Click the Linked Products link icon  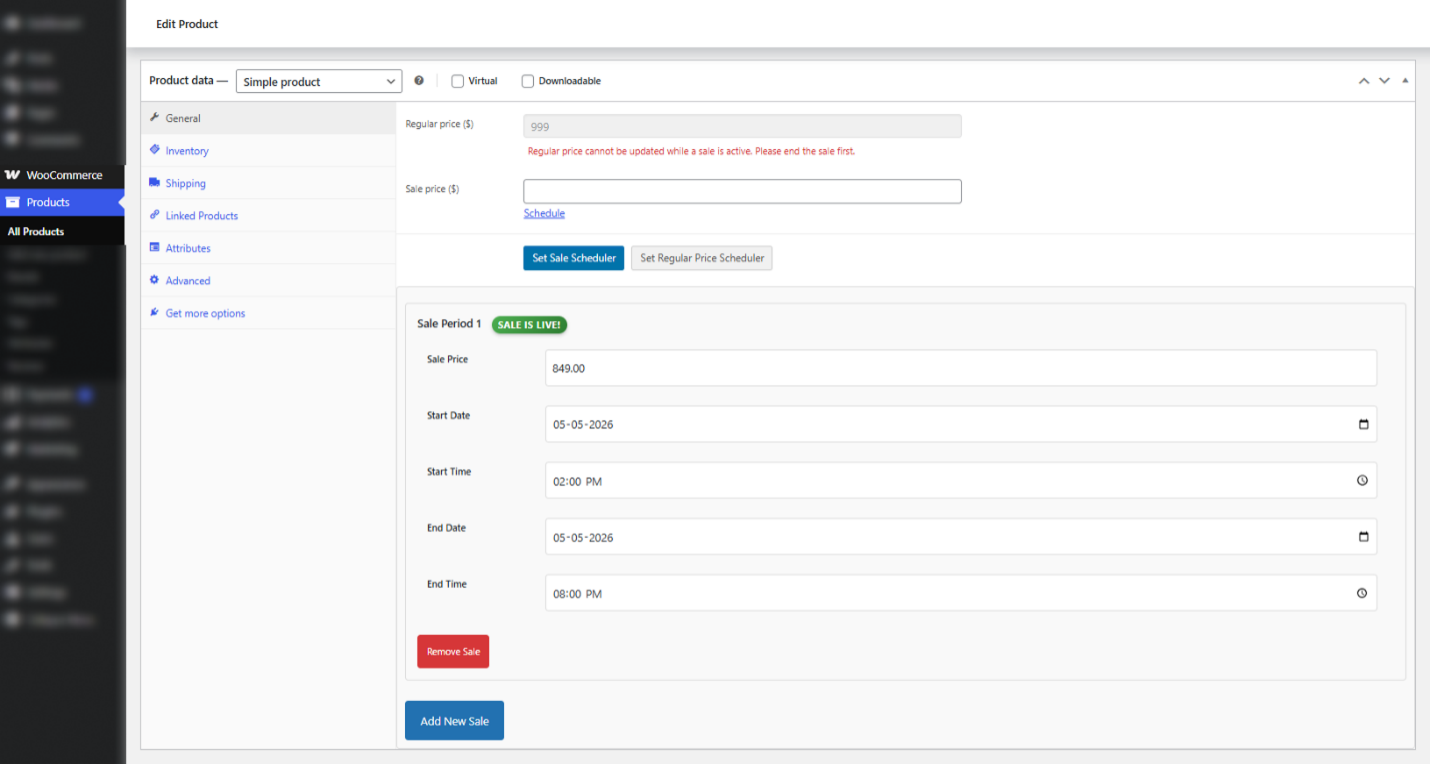(x=154, y=215)
